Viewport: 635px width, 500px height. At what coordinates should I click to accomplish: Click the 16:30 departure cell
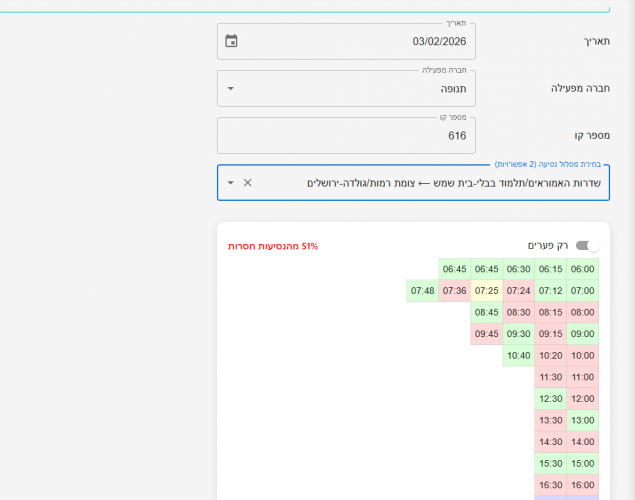pyautogui.click(x=550, y=485)
